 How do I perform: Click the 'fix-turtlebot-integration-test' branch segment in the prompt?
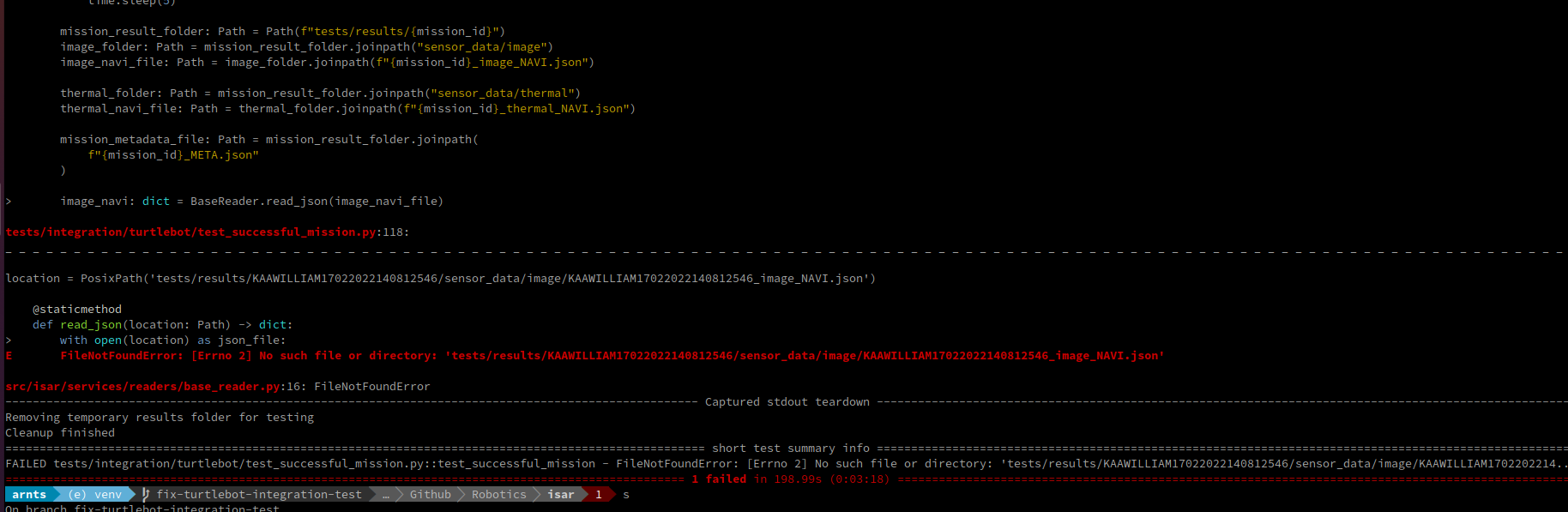tap(259, 495)
